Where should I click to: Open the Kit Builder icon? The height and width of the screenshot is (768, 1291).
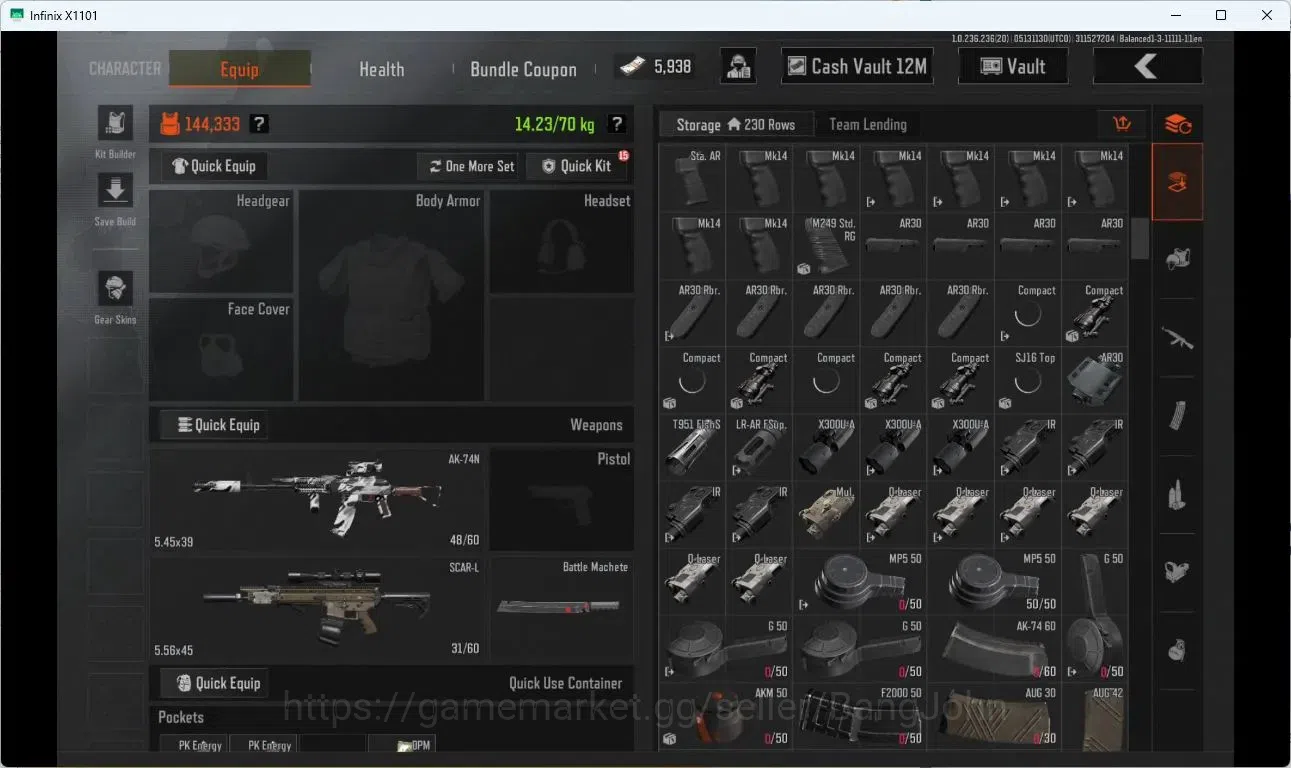(115, 124)
